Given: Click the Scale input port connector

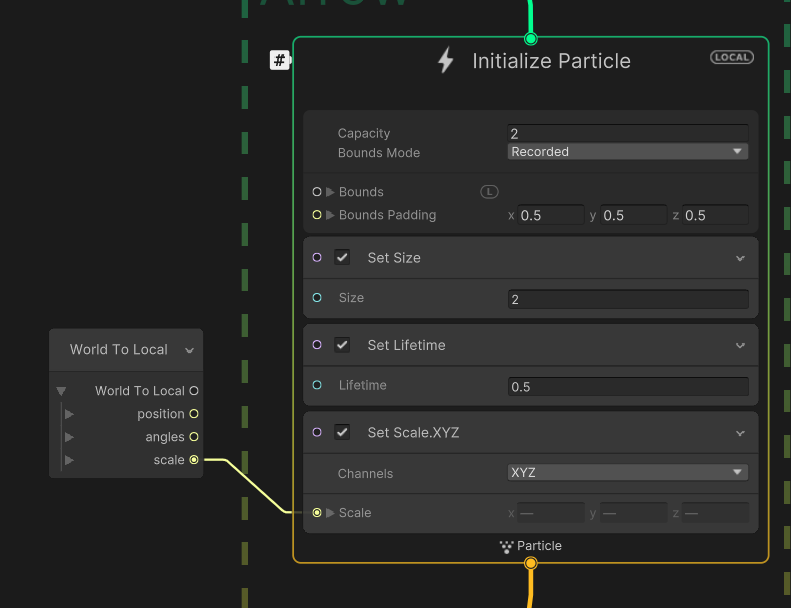Looking at the screenshot, I should [317, 513].
